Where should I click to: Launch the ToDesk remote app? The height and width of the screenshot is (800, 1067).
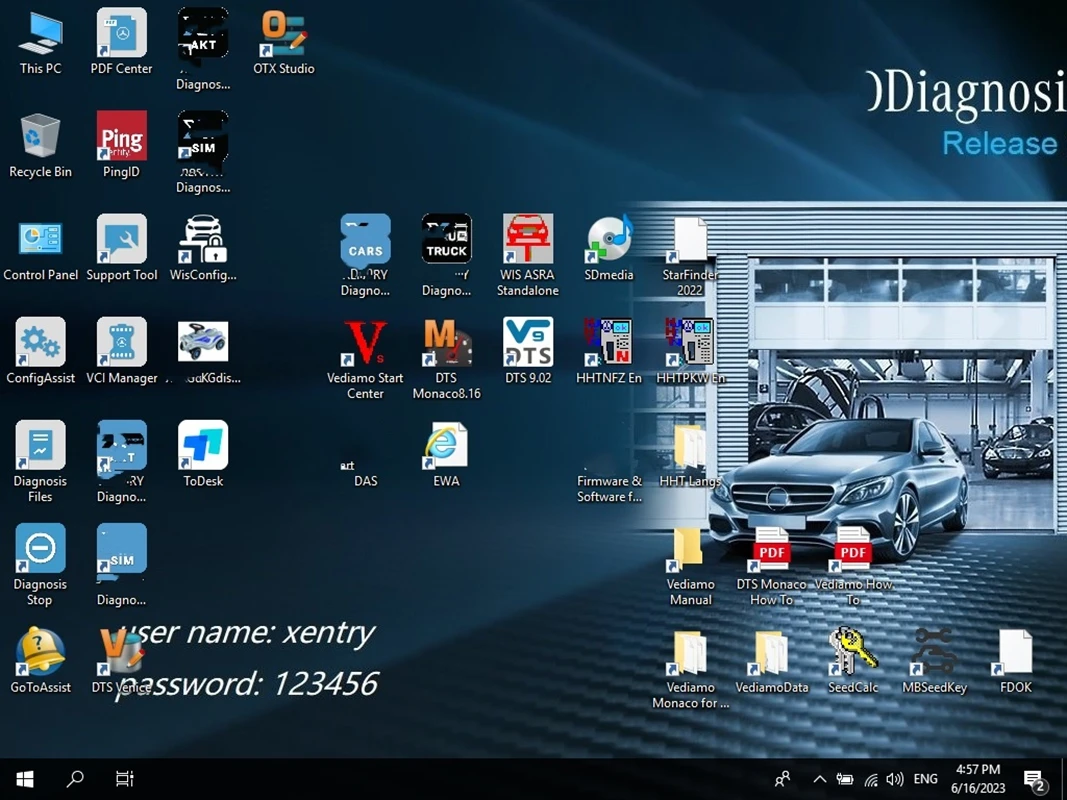pyautogui.click(x=203, y=447)
